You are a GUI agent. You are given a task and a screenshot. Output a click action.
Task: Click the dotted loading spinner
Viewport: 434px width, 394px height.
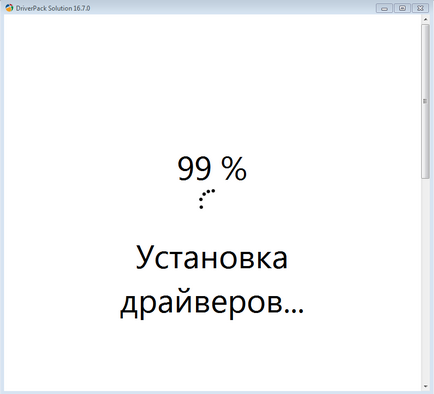[207, 199]
